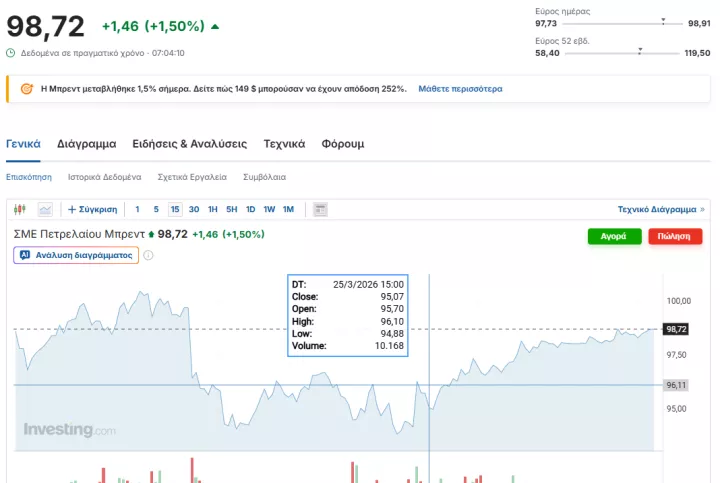The width and height of the screenshot is (720, 483).
Task: Follow the Μάθετε περισσότερα link
Action: (x=460, y=89)
